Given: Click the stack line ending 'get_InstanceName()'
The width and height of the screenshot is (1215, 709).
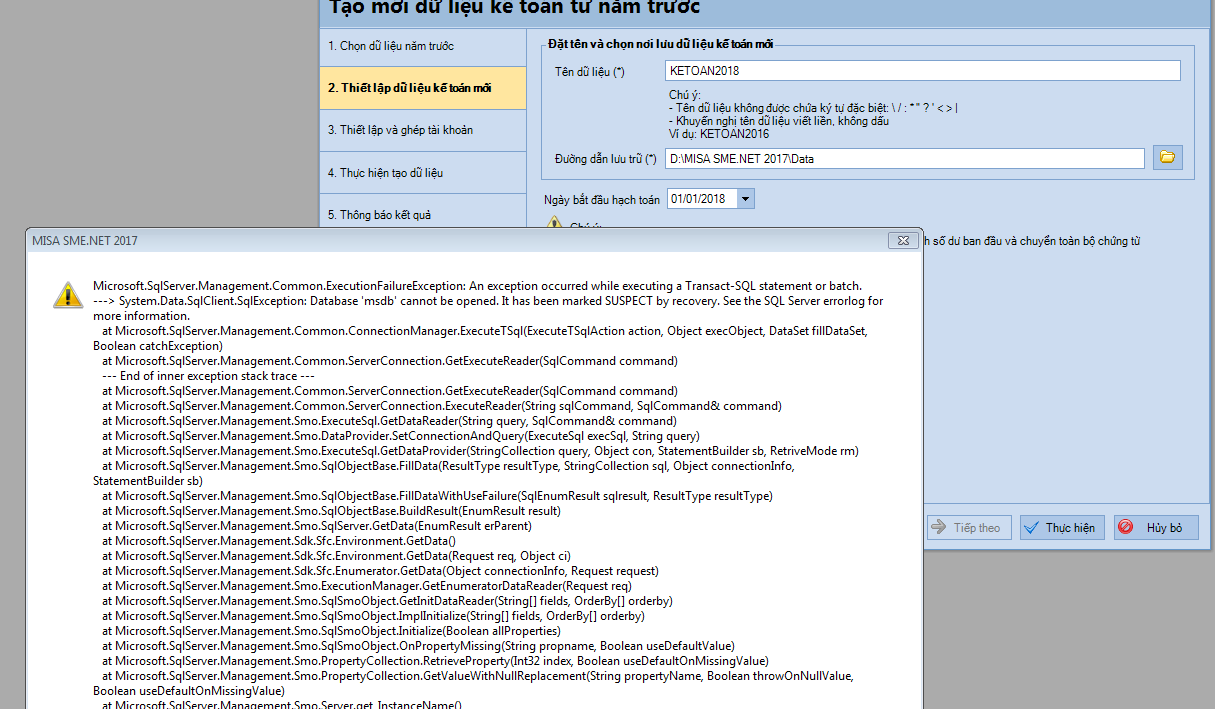Looking at the screenshot, I should [x=282, y=705].
